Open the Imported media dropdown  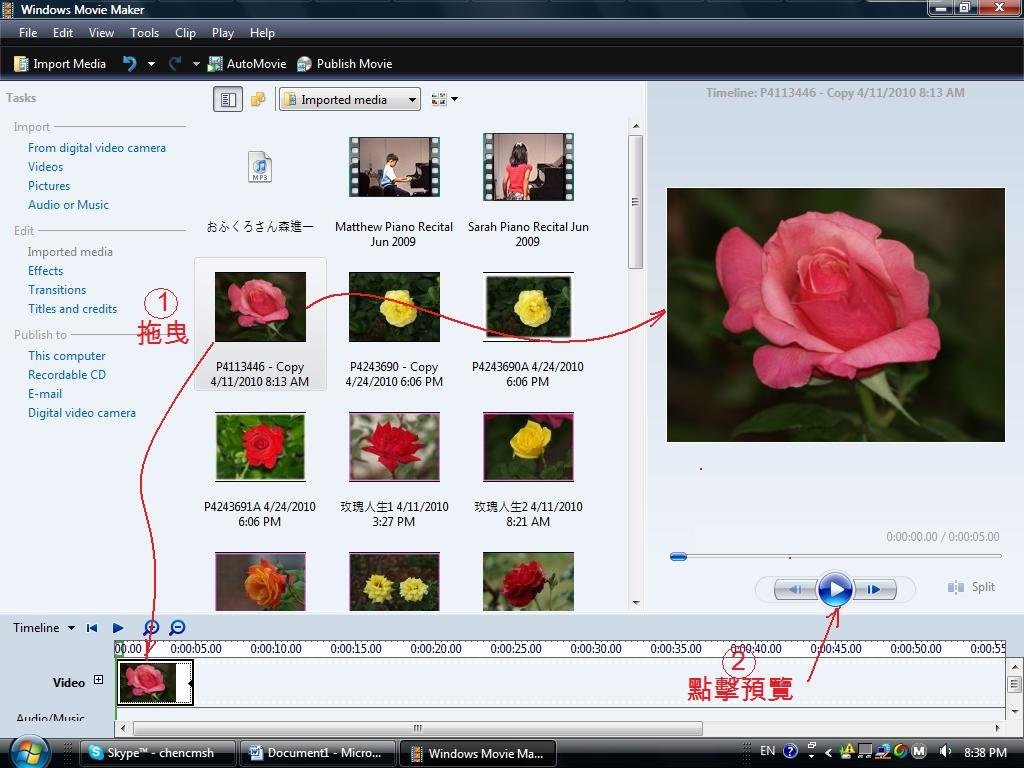coord(350,99)
